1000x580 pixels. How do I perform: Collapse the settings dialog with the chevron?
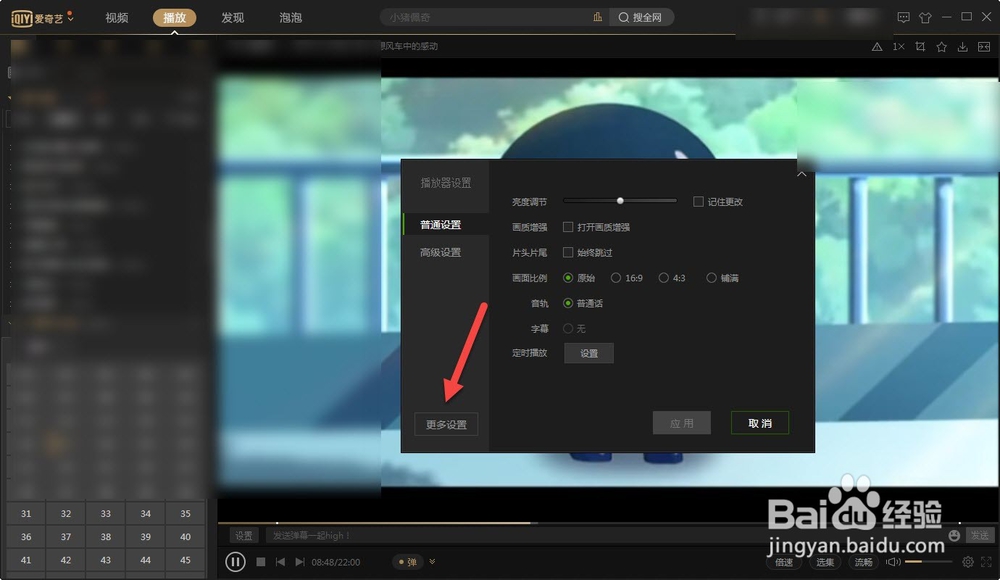801,173
